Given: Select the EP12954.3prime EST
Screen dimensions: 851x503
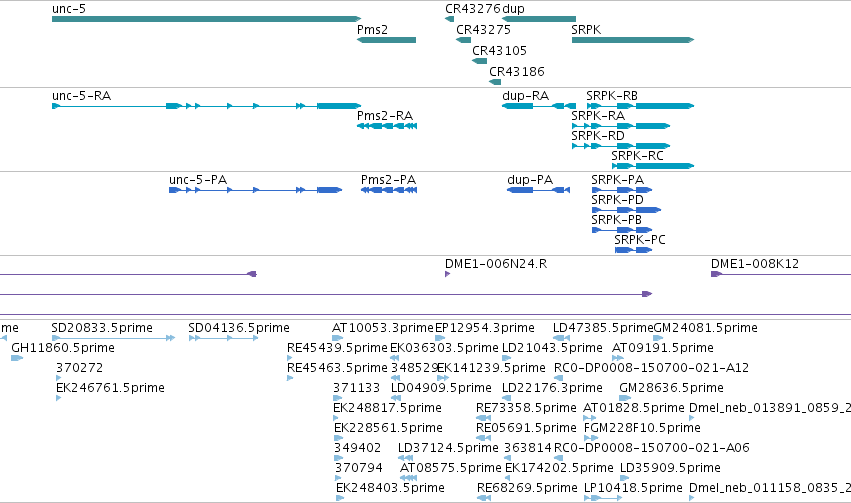Looking at the screenshot, I should (x=440, y=338).
